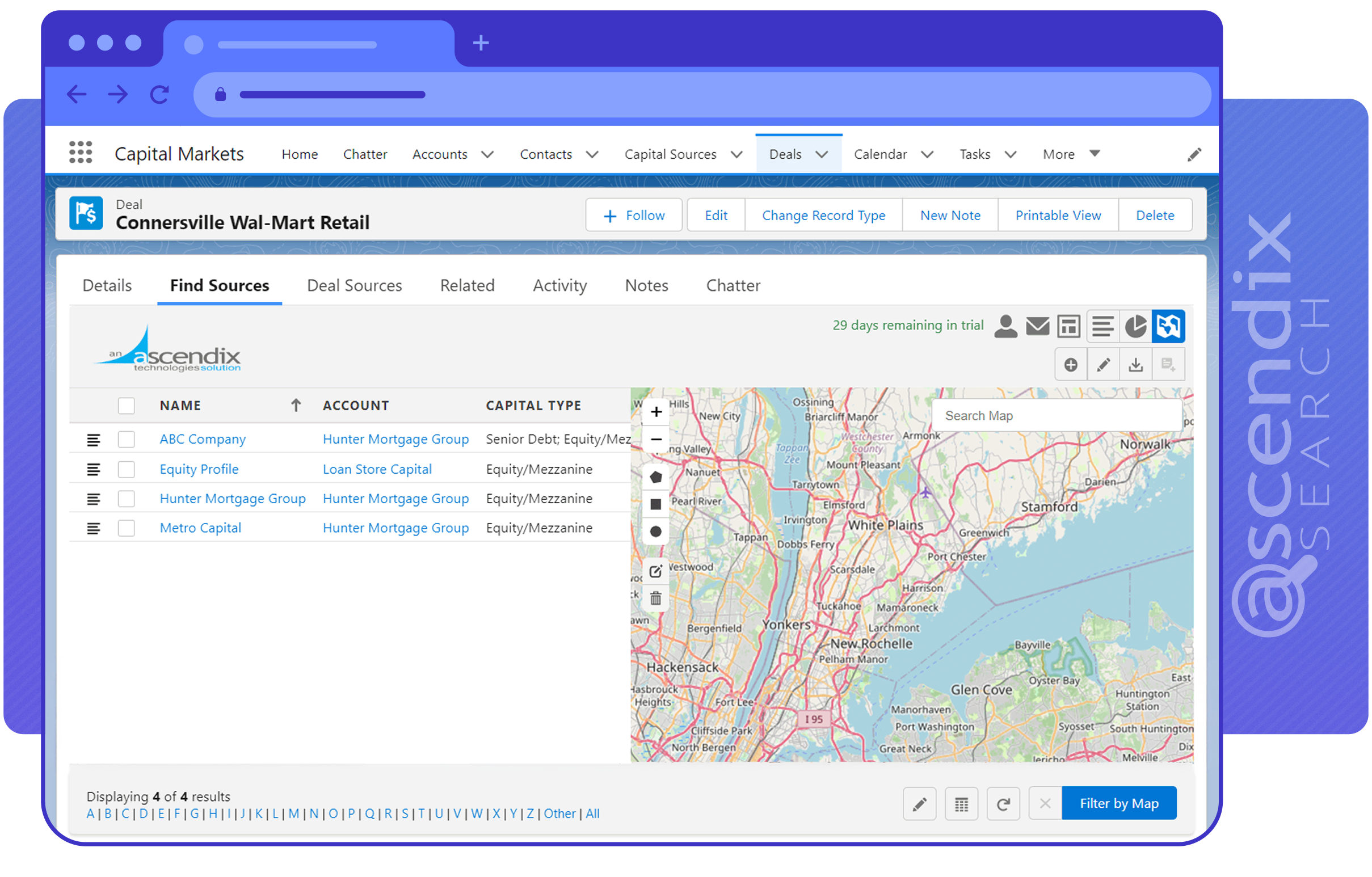Go to the Home nav item

tap(300, 154)
